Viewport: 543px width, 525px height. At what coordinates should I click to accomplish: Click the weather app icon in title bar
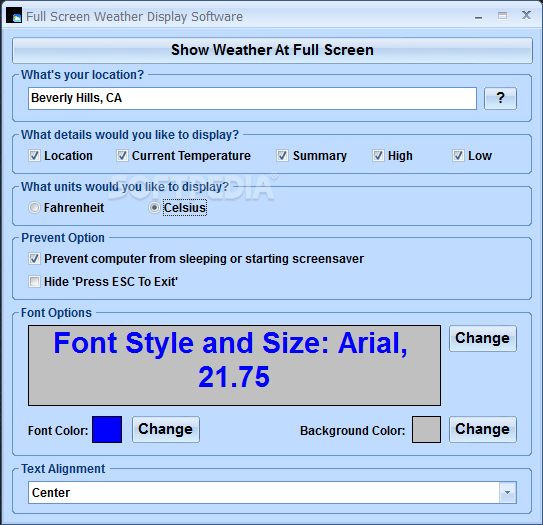click(x=14, y=15)
